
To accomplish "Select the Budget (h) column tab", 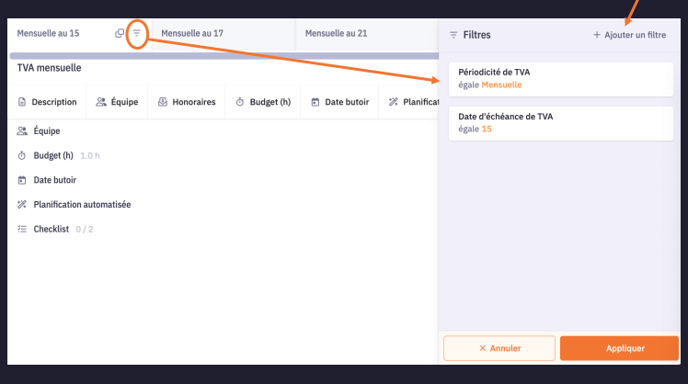I will pos(263,102).
